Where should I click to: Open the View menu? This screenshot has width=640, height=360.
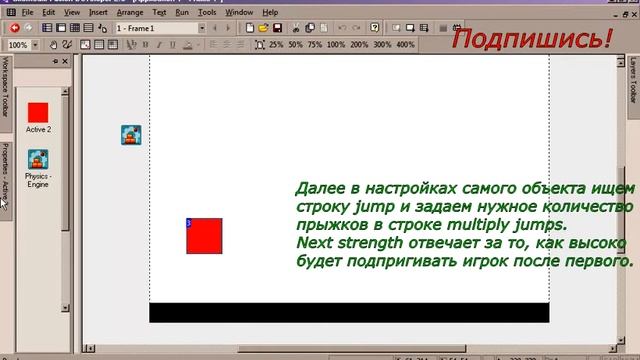(x=72, y=13)
